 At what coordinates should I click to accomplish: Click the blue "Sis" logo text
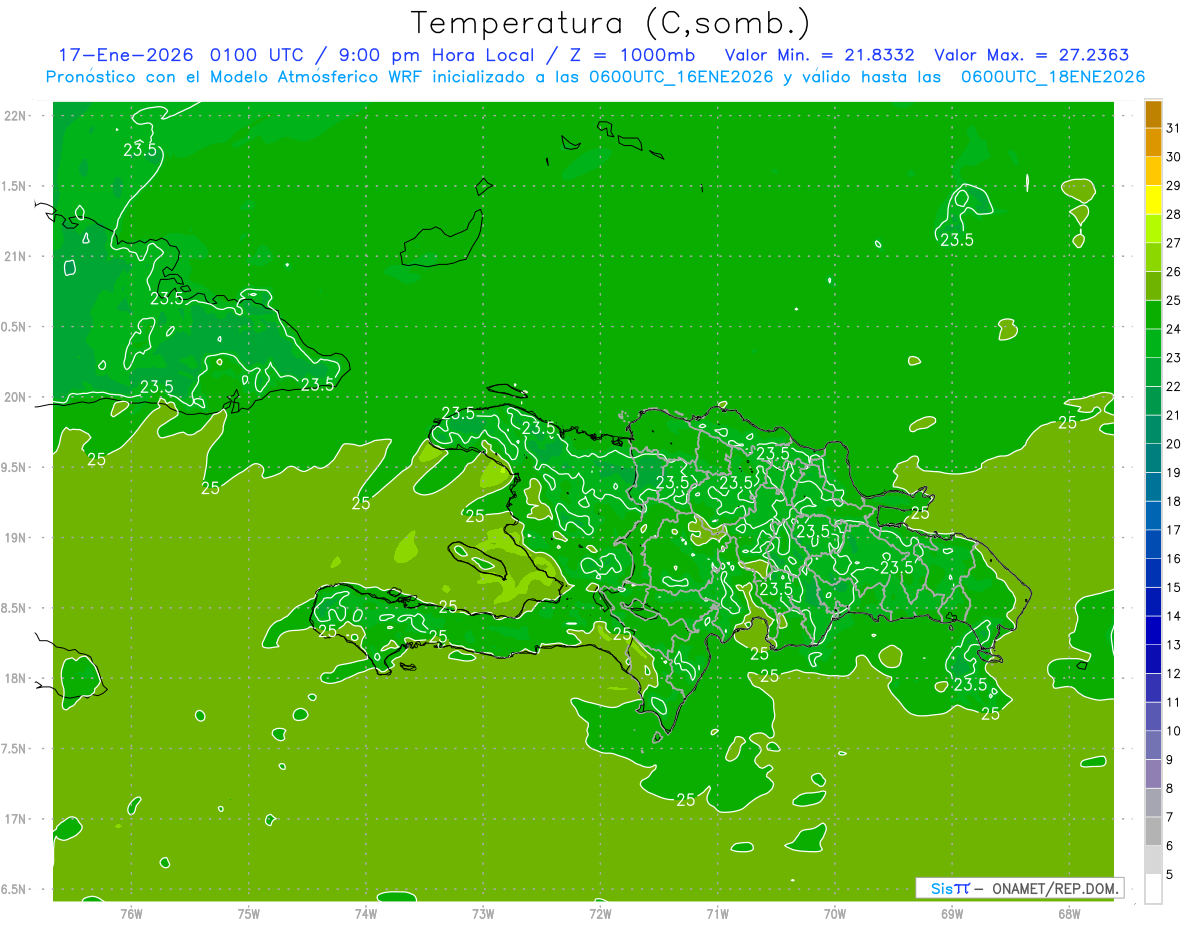pyautogui.click(x=942, y=888)
